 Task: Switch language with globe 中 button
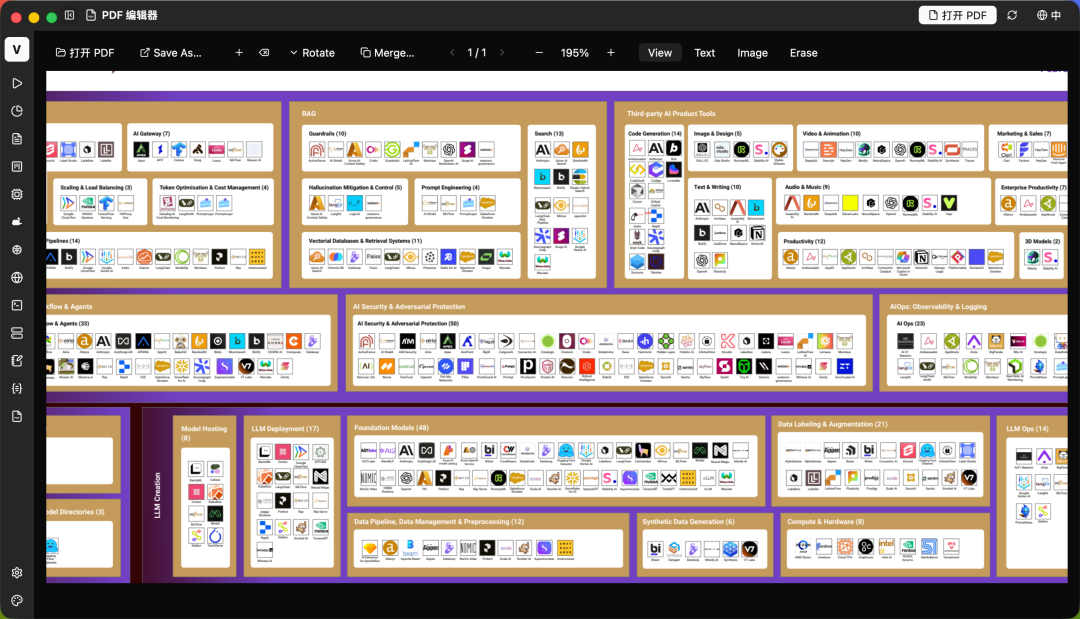pyautogui.click(x=1049, y=15)
